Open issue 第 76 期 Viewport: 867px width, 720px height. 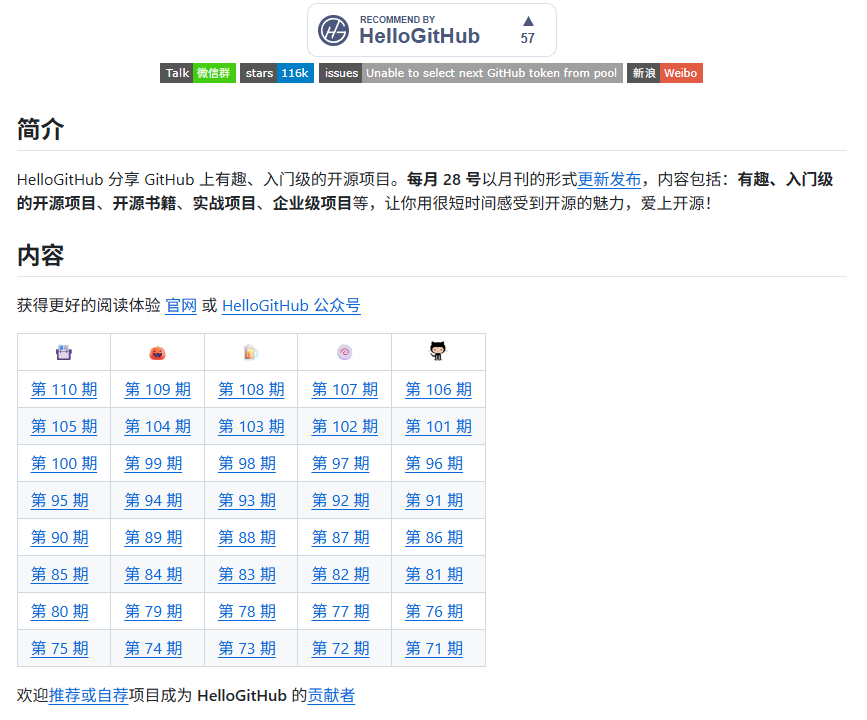pos(434,612)
